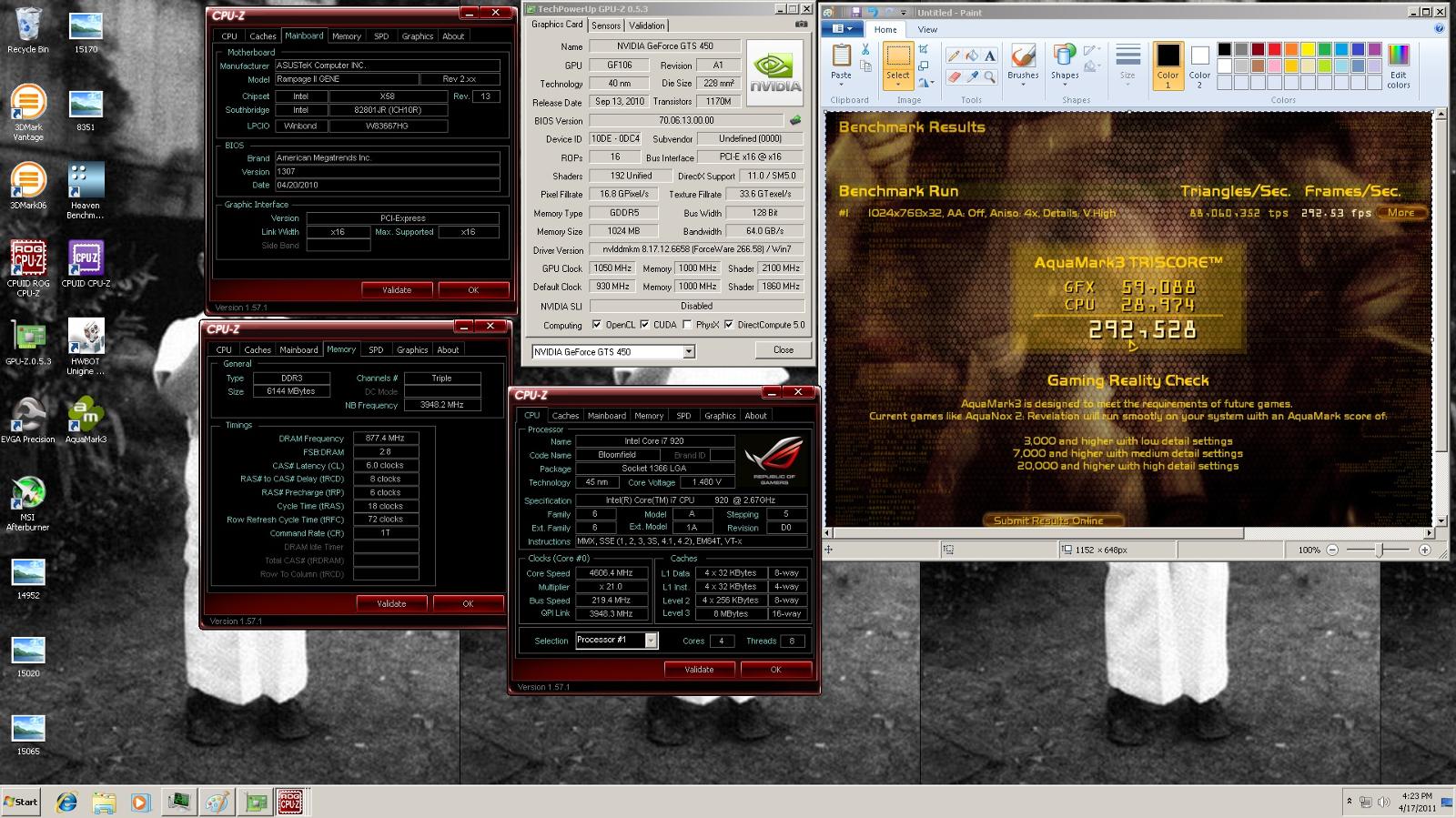This screenshot has height=818, width=1456.
Task: Open EVGA Precision desktop shortcut
Action: pos(28,421)
